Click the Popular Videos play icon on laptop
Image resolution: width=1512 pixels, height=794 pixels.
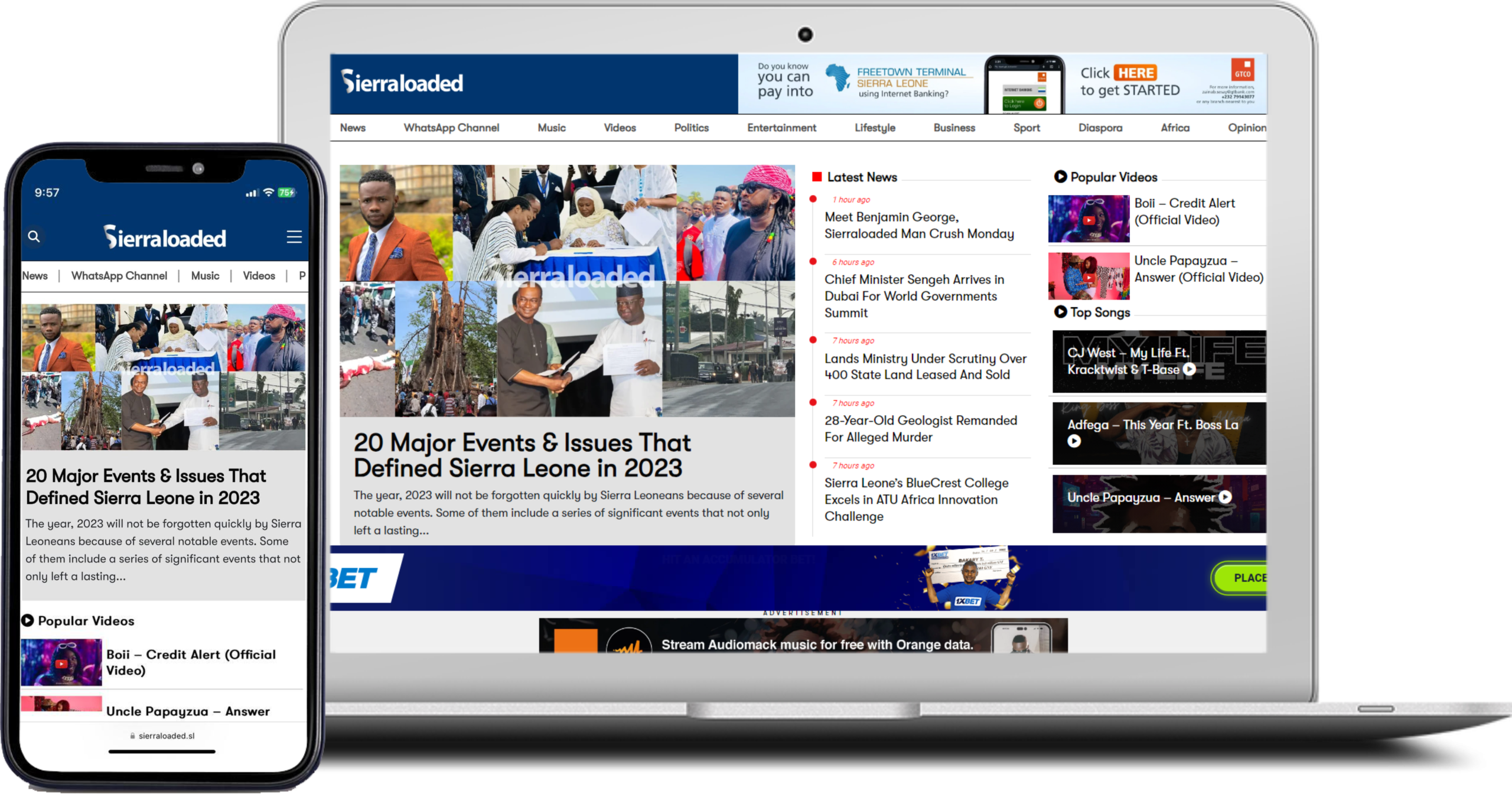1060,177
